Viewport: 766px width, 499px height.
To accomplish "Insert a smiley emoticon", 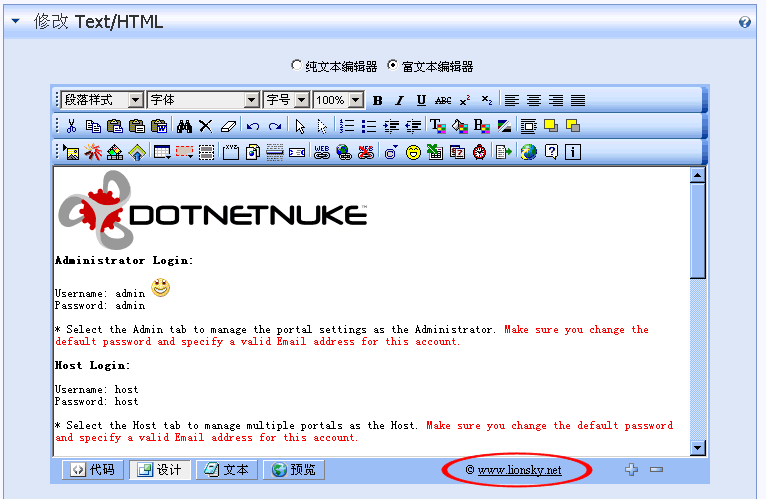I will [413, 152].
